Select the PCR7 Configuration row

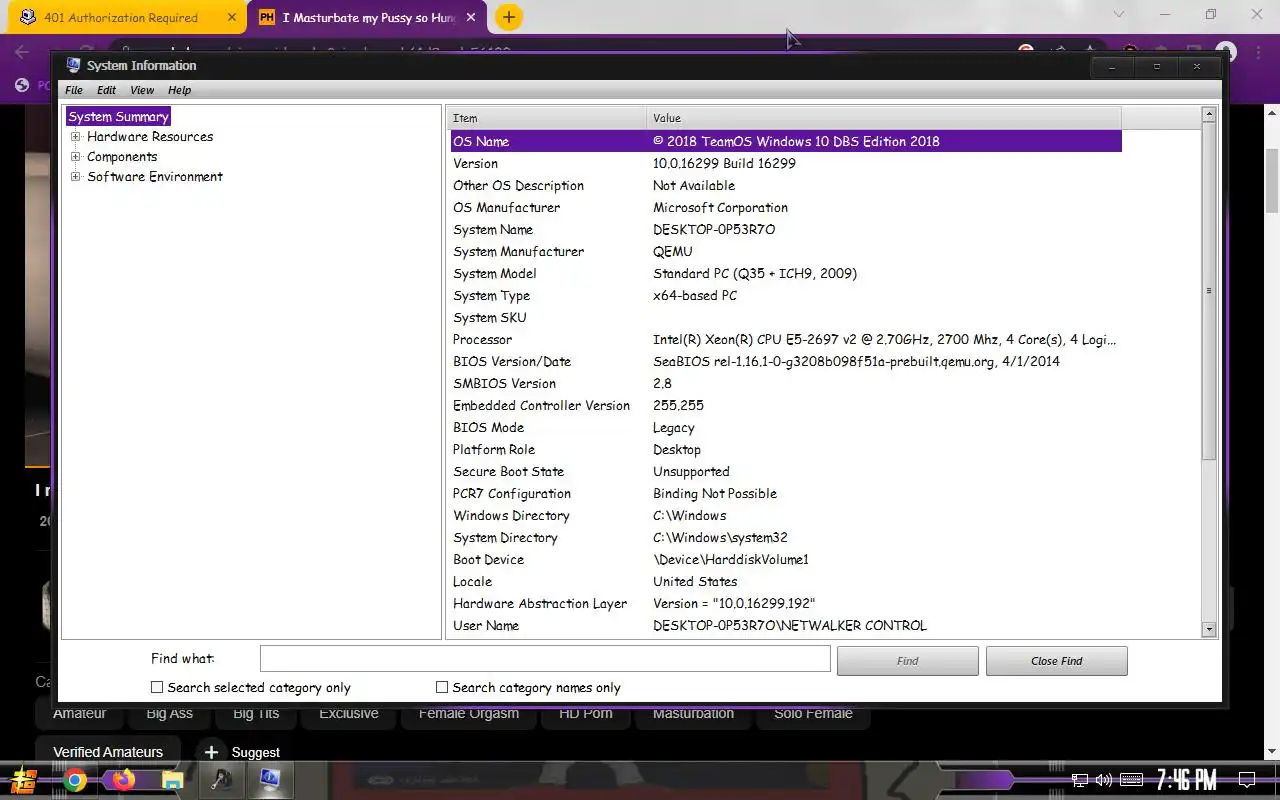point(786,493)
